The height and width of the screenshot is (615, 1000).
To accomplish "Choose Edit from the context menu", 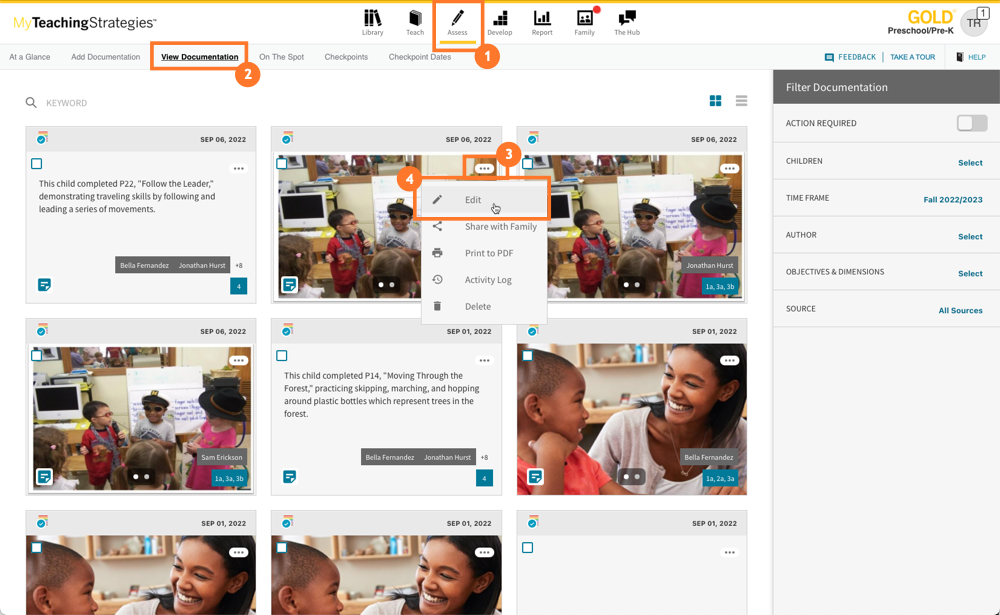I will click(x=473, y=200).
